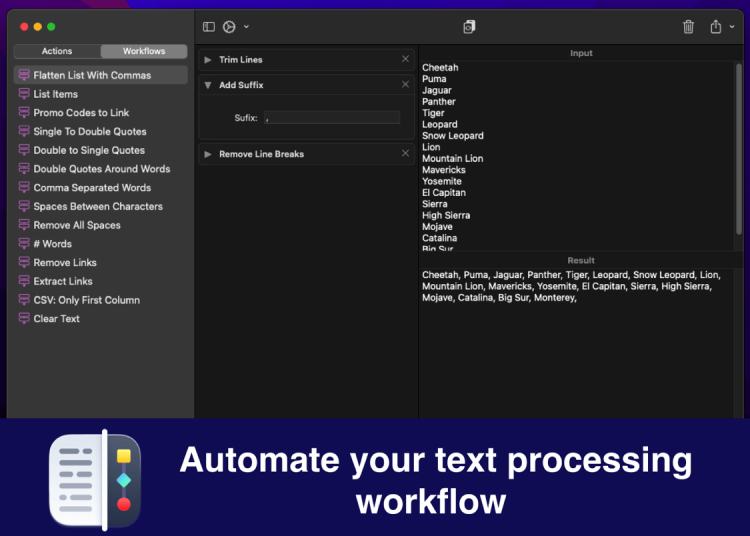Open the dropdown arrow beside the play icon
The width and height of the screenshot is (750, 536).
point(246,27)
